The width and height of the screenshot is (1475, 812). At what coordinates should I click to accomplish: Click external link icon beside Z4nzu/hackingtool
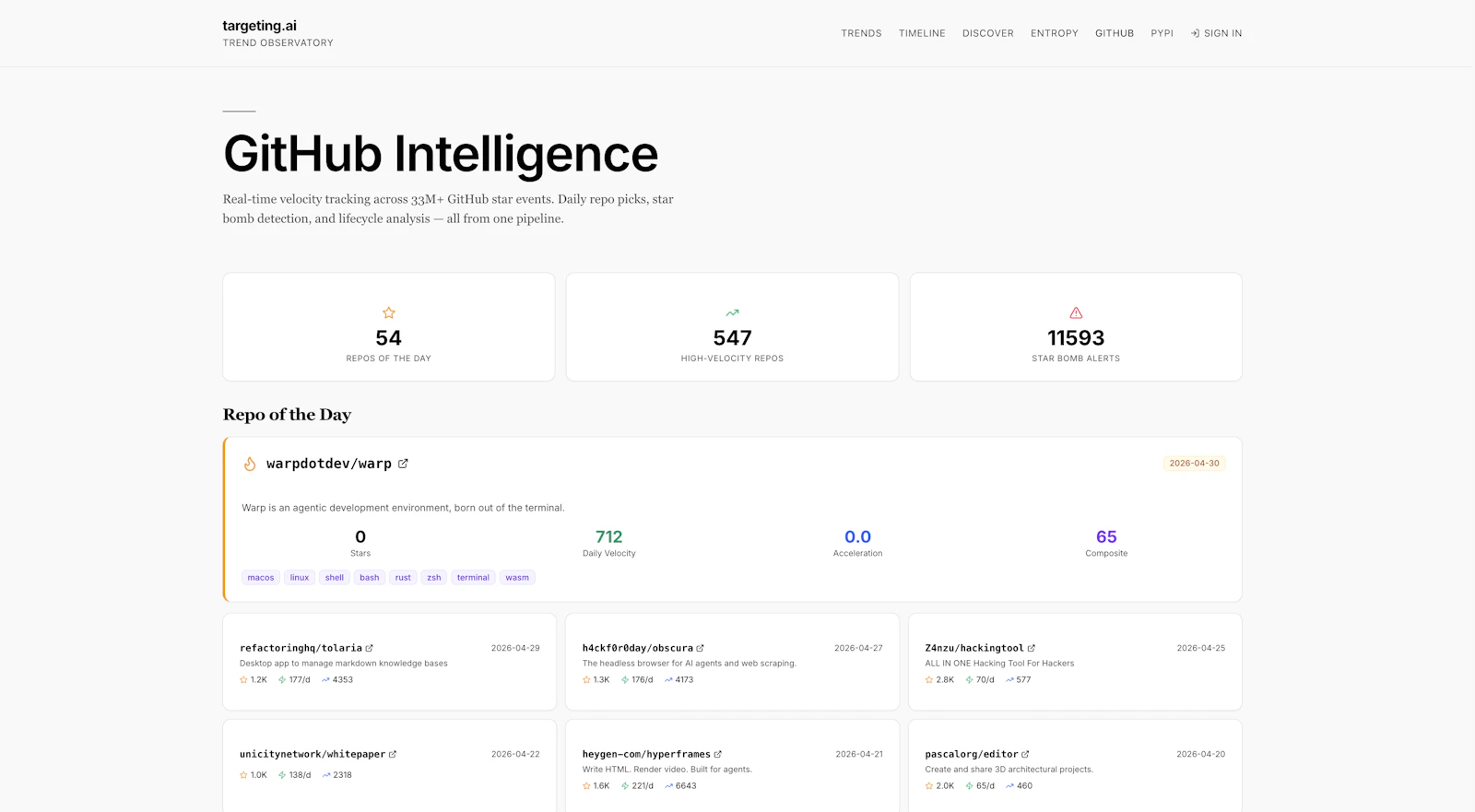point(1032,648)
